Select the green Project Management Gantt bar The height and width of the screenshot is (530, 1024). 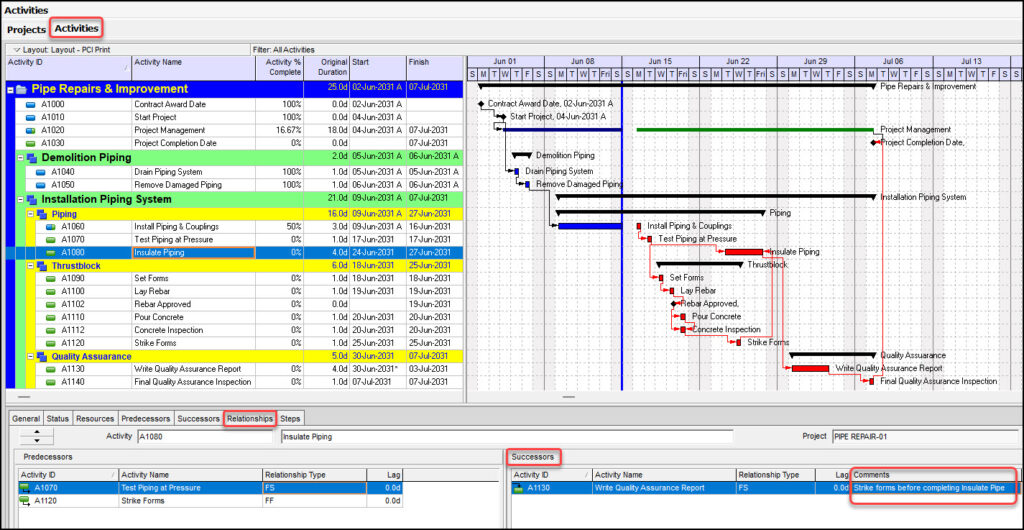point(755,130)
